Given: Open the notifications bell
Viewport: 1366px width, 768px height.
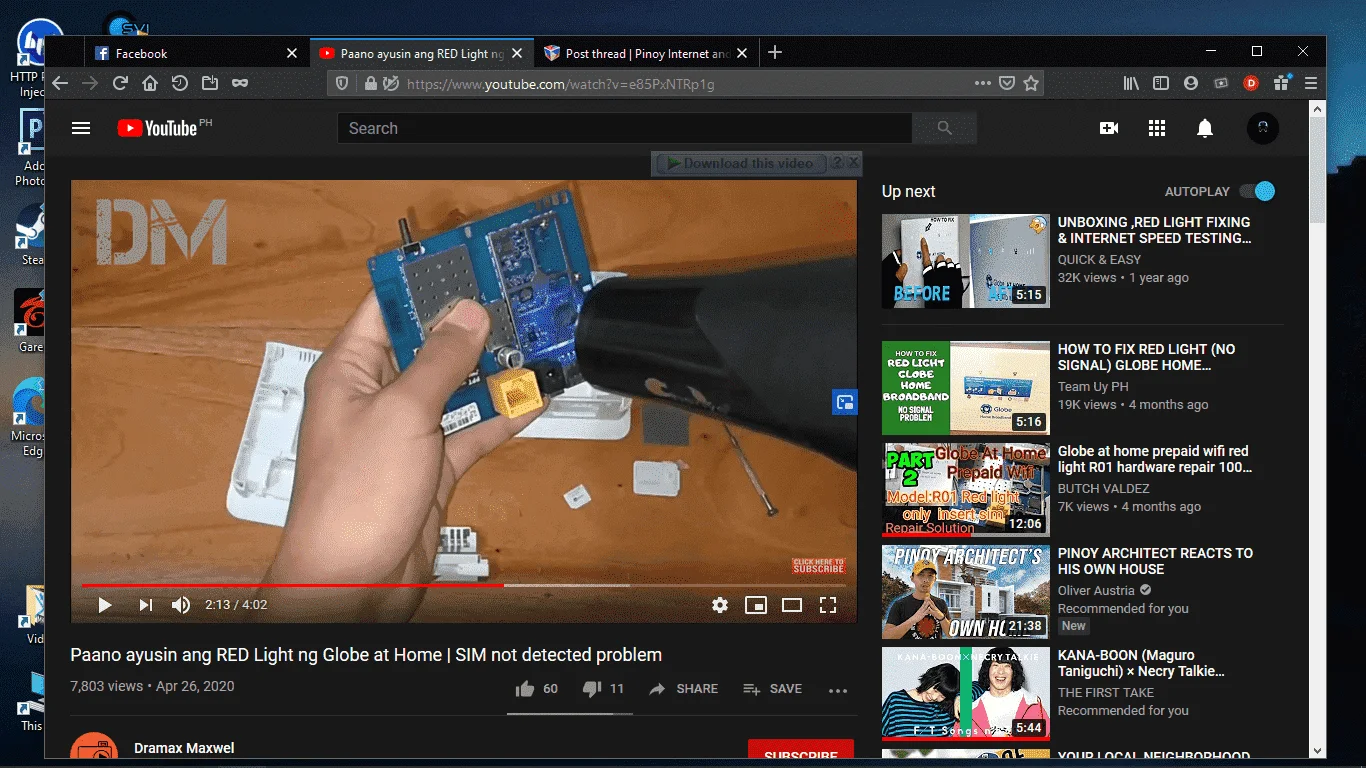Looking at the screenshot, I should click(x=1205, y=128).
